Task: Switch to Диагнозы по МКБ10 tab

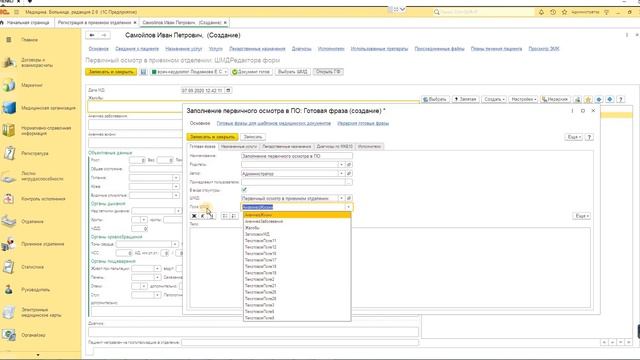Action: pos(334,147)
